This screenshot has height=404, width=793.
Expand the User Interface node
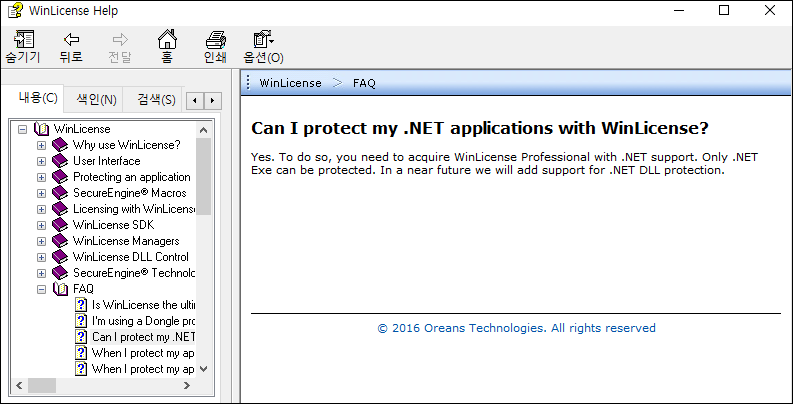pos(41,162)
